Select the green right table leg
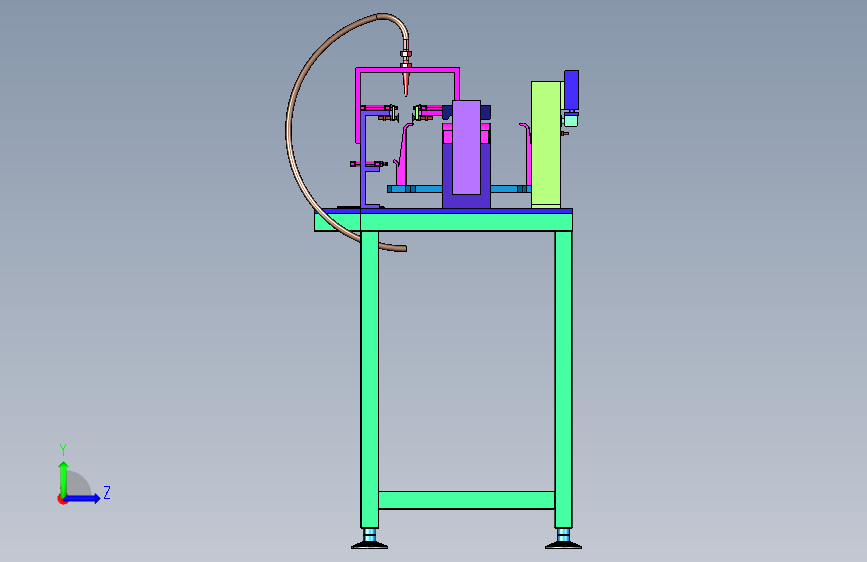Image resolution: width=867 pixels, height=562 pixels. click(563, 379)
